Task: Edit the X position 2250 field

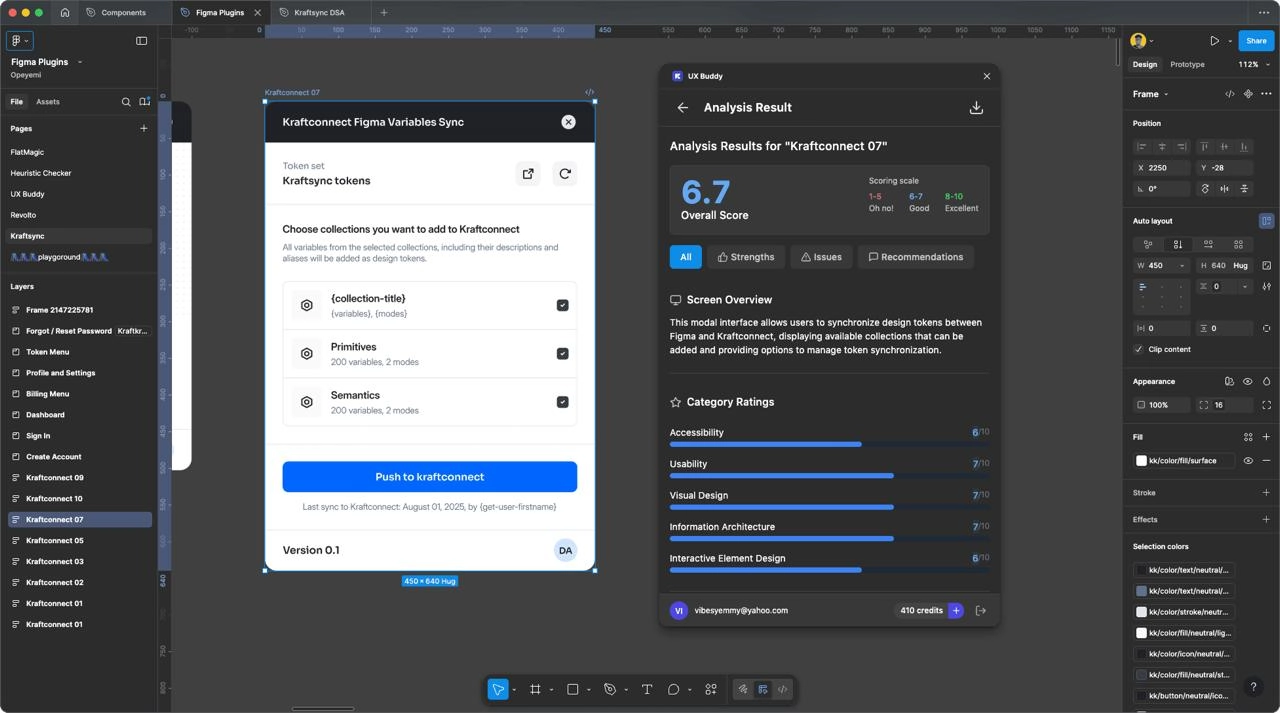Action: tap(1162, 168)
